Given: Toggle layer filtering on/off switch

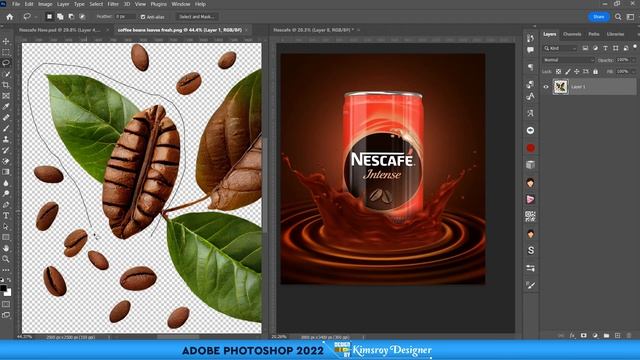Looking at the screenshot, I should point(635,47).
